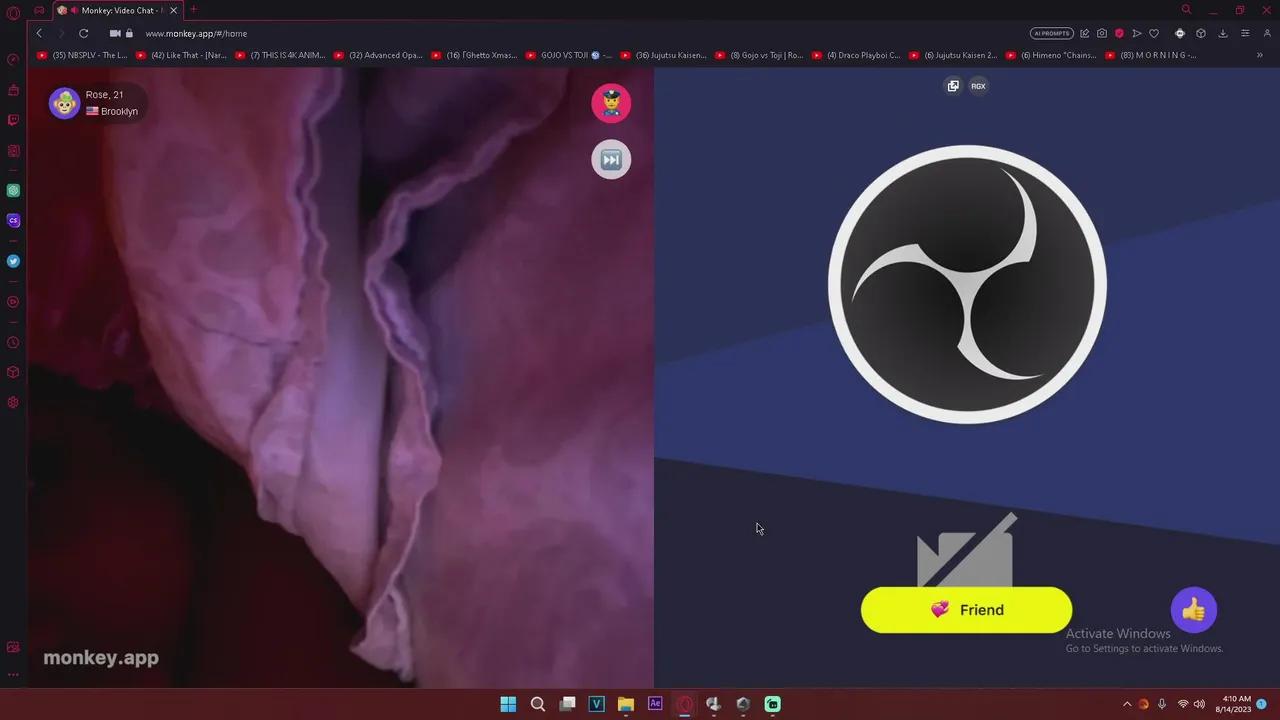Click the snapshot camera icon in toolbar
1280x720 pixels.
click(x=1102, y=33)
